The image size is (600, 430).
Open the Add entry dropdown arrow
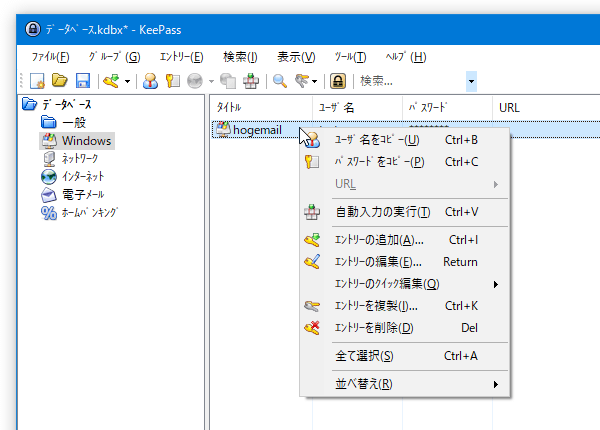[127, 81]
